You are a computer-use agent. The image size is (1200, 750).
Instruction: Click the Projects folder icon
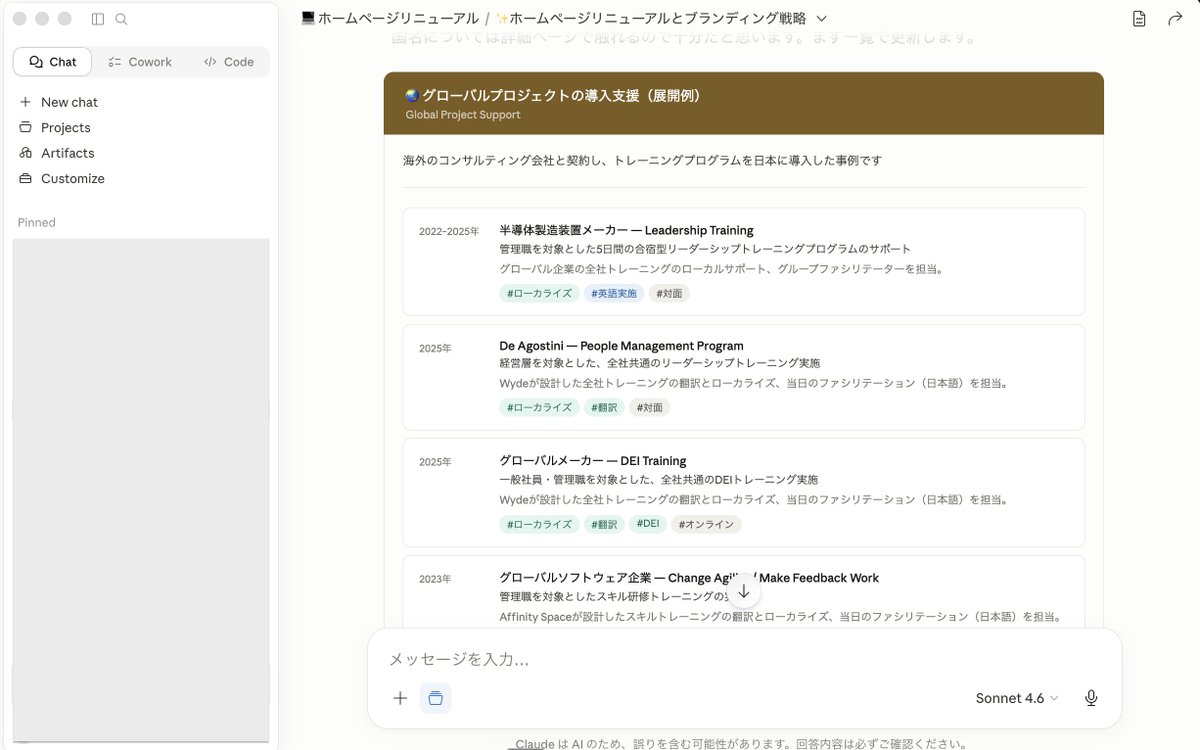(25, 128)
